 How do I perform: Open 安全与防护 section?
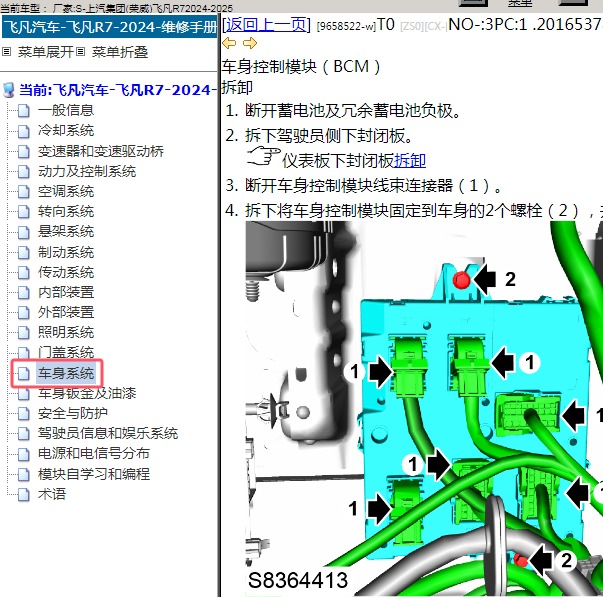[73, 413]
